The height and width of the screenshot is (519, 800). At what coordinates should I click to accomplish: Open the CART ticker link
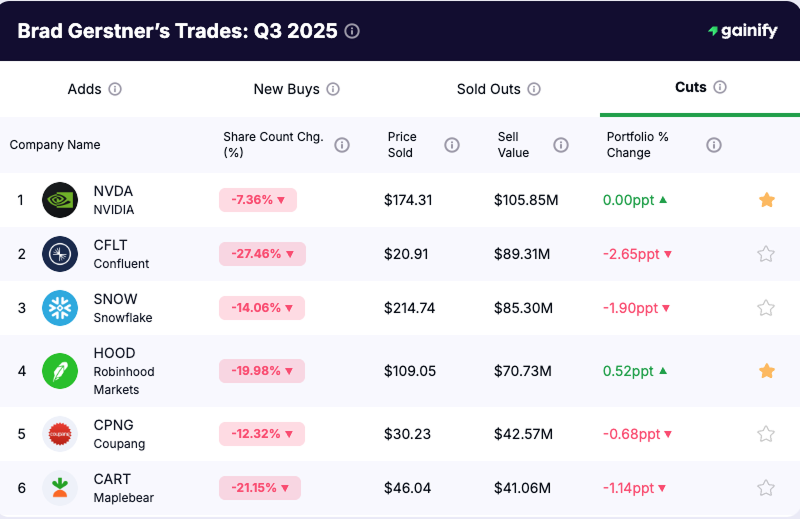112,479
